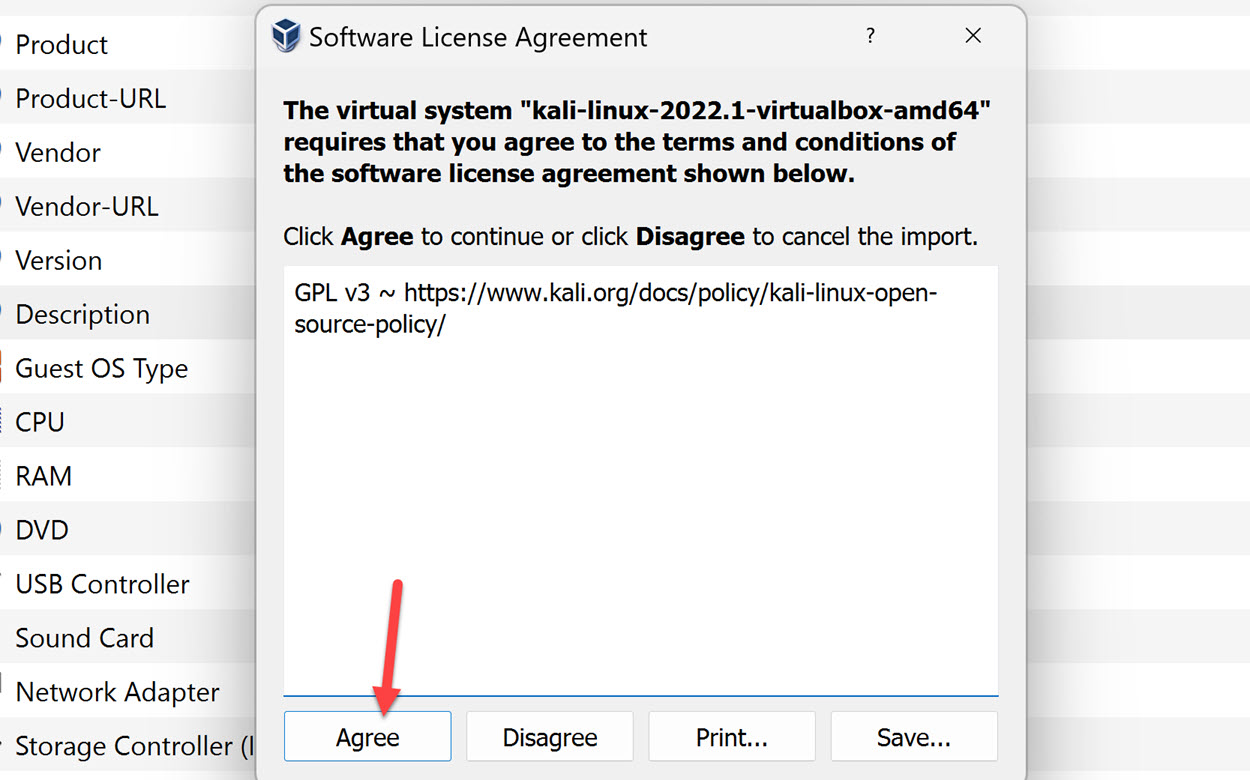Select the RAM row
The height and width of the screenshot is (780, 1250).
[44, 476]
